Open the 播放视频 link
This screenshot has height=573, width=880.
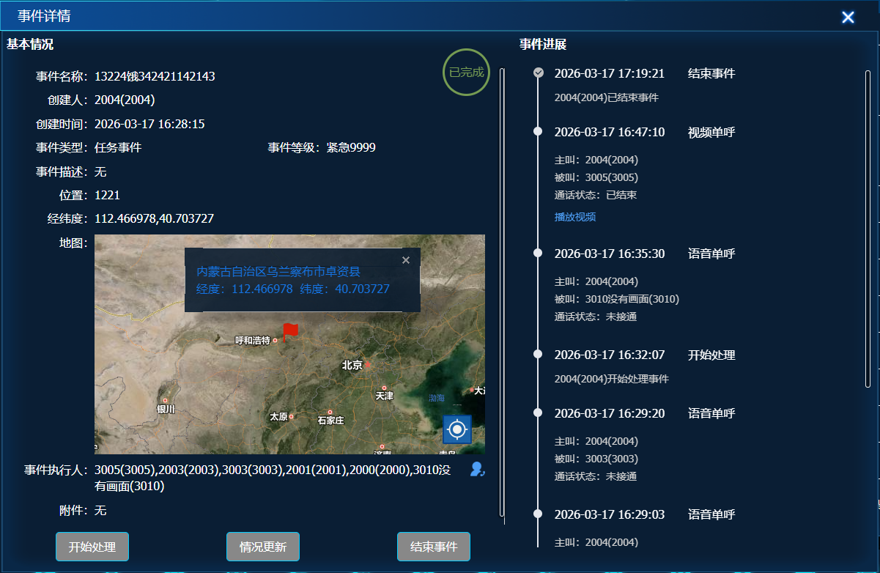(575, 217)
